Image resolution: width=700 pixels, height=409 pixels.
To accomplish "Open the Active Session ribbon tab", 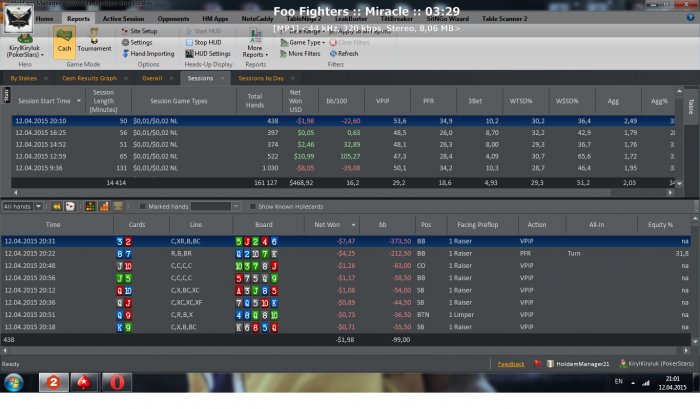I will pos(123,19).
